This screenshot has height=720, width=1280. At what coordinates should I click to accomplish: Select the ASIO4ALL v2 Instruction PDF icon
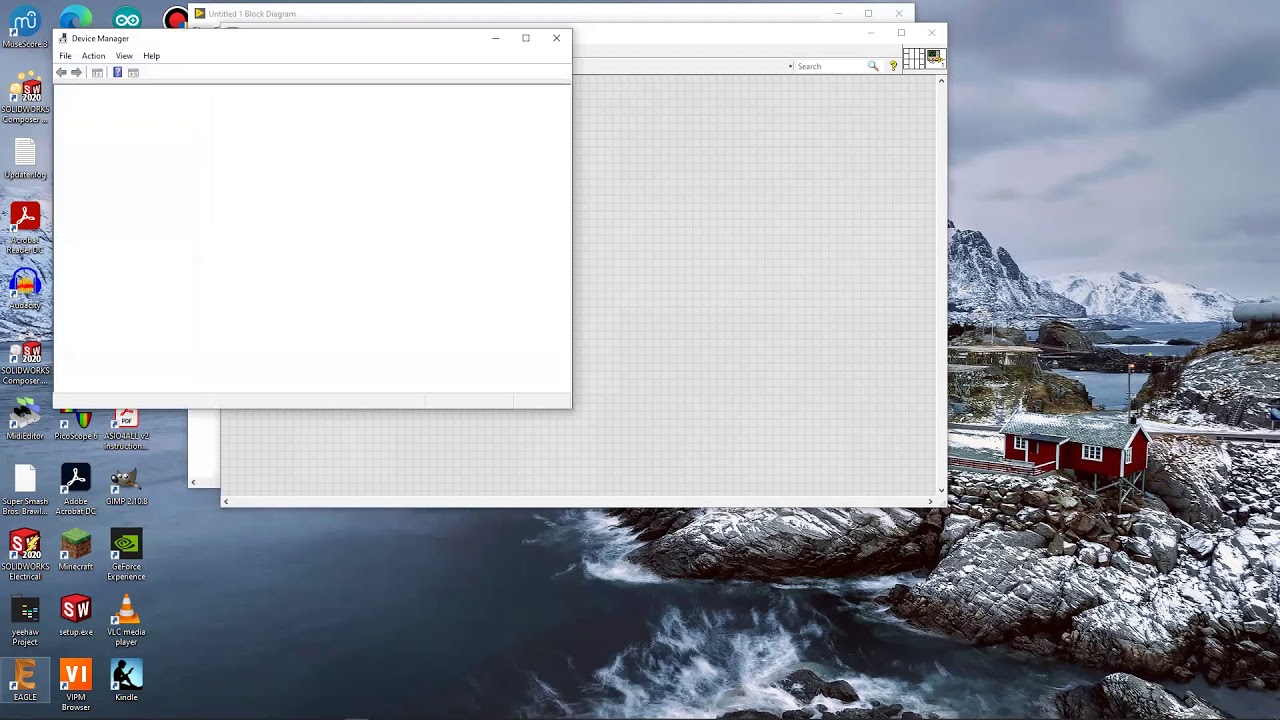pos(126,430)
